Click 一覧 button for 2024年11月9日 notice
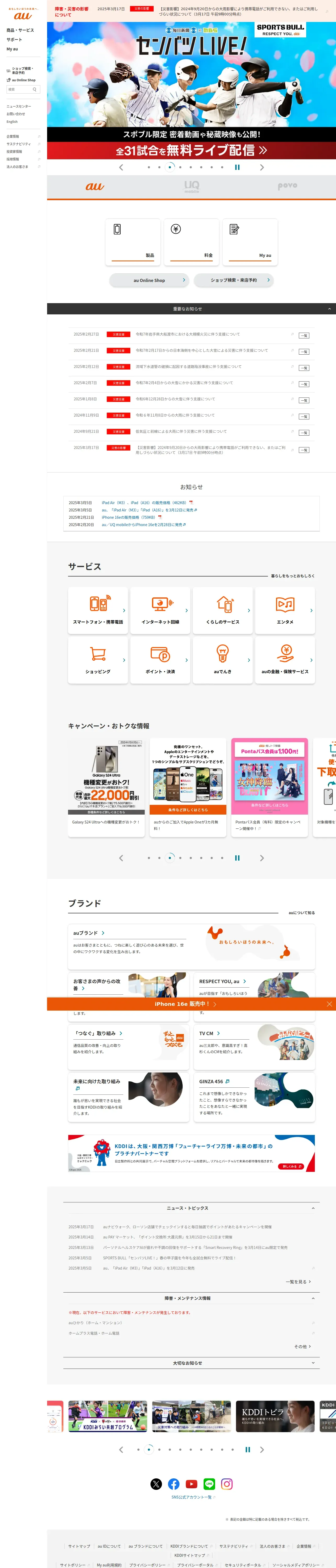This screenshot has width=336, height=1568. [304, 416]
